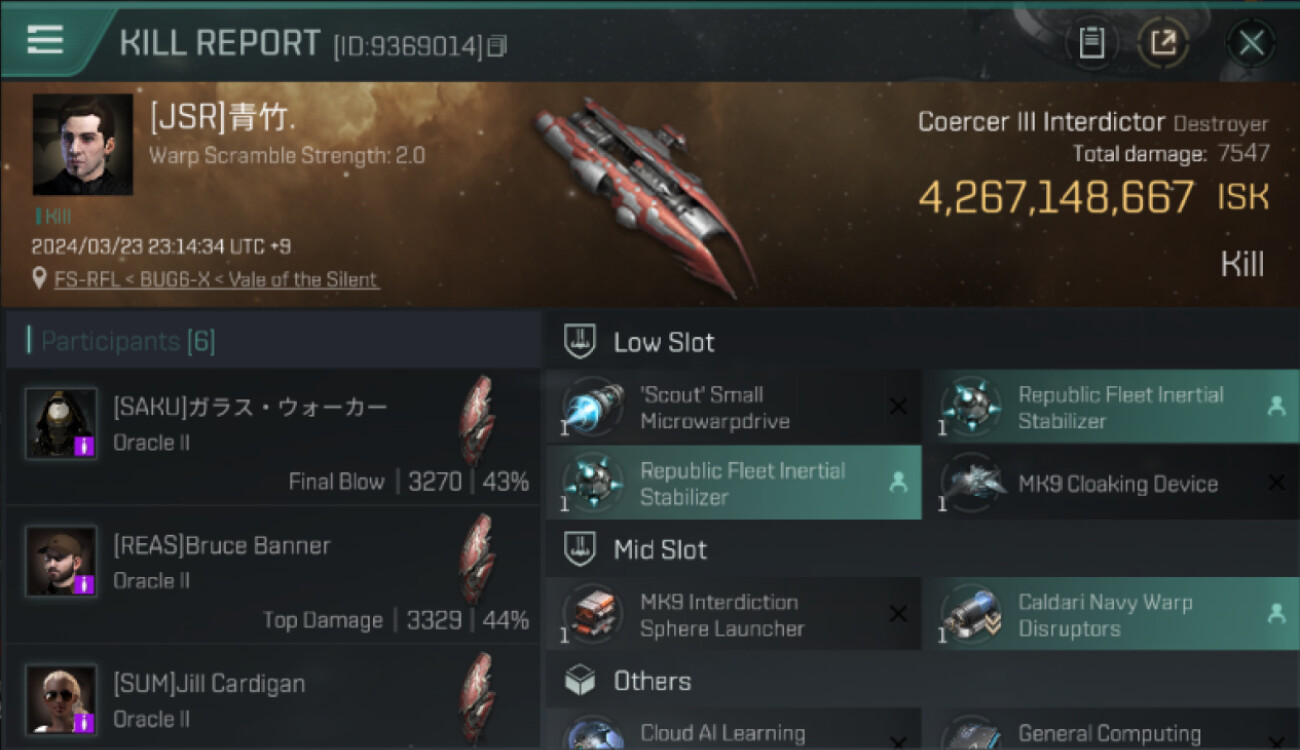Select the MK9 Interdiction Sphere Launcher icon
The height and width of the screenshot is (750, 1300).
coord(594,615)
